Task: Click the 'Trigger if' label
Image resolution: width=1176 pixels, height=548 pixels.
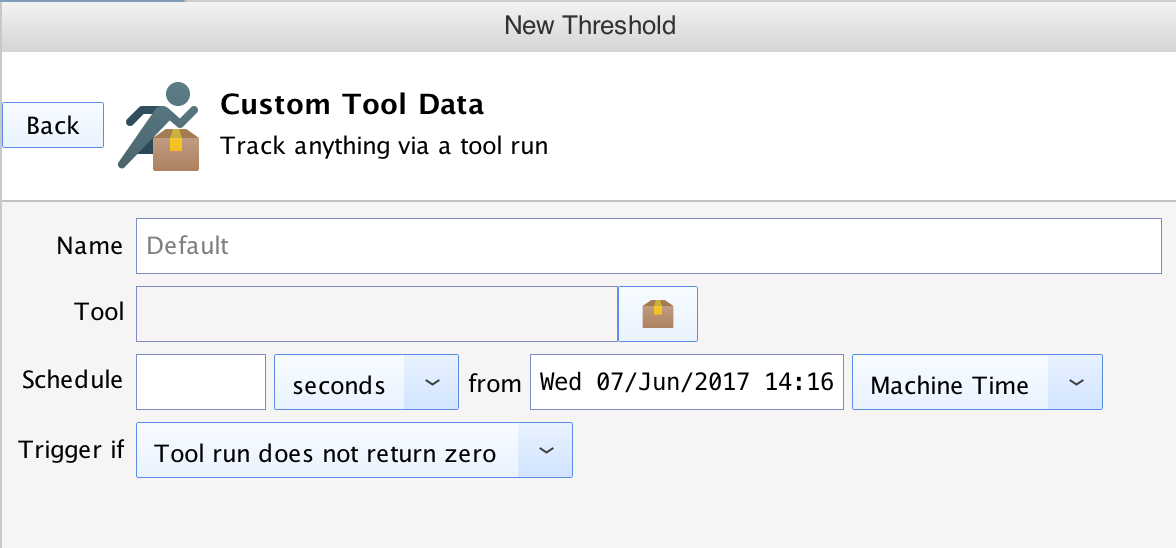Action: tap(72, 450)
